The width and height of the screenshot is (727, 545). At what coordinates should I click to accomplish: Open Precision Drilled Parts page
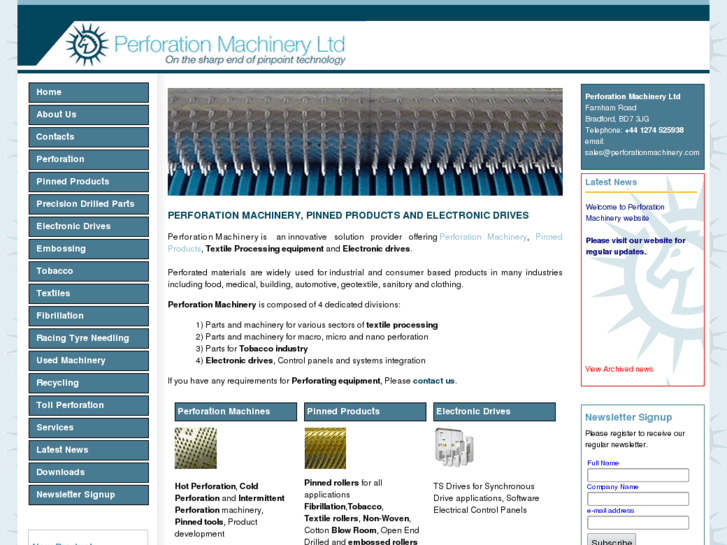89,204
